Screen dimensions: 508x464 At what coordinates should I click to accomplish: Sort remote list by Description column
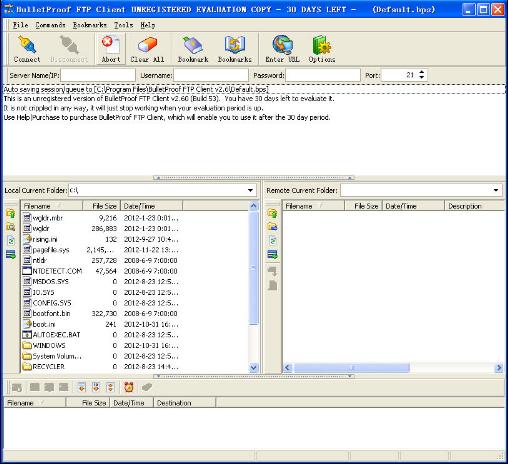pos(474,206)
